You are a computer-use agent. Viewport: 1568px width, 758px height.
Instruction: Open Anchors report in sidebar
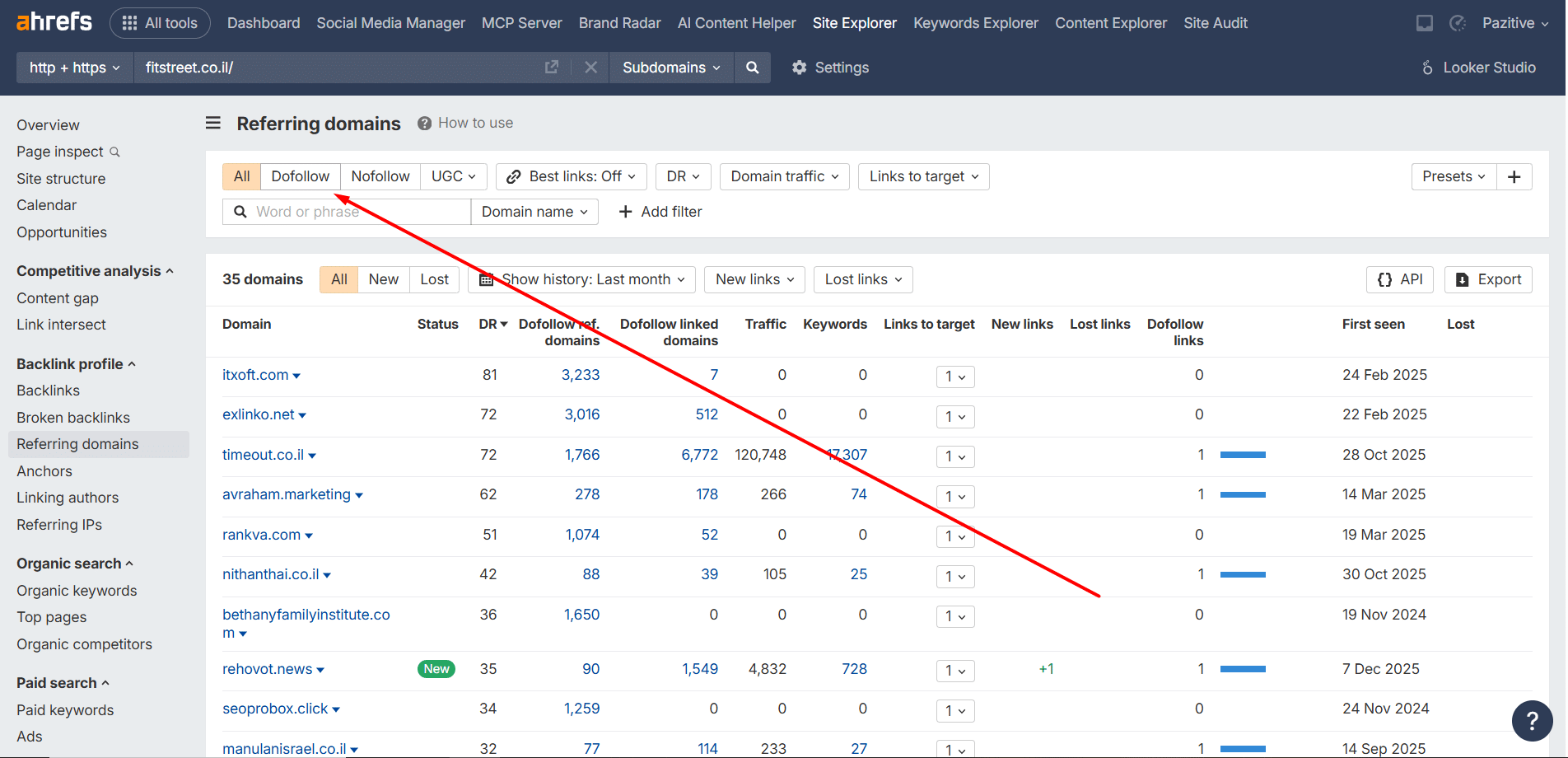(x=44, y=471)
